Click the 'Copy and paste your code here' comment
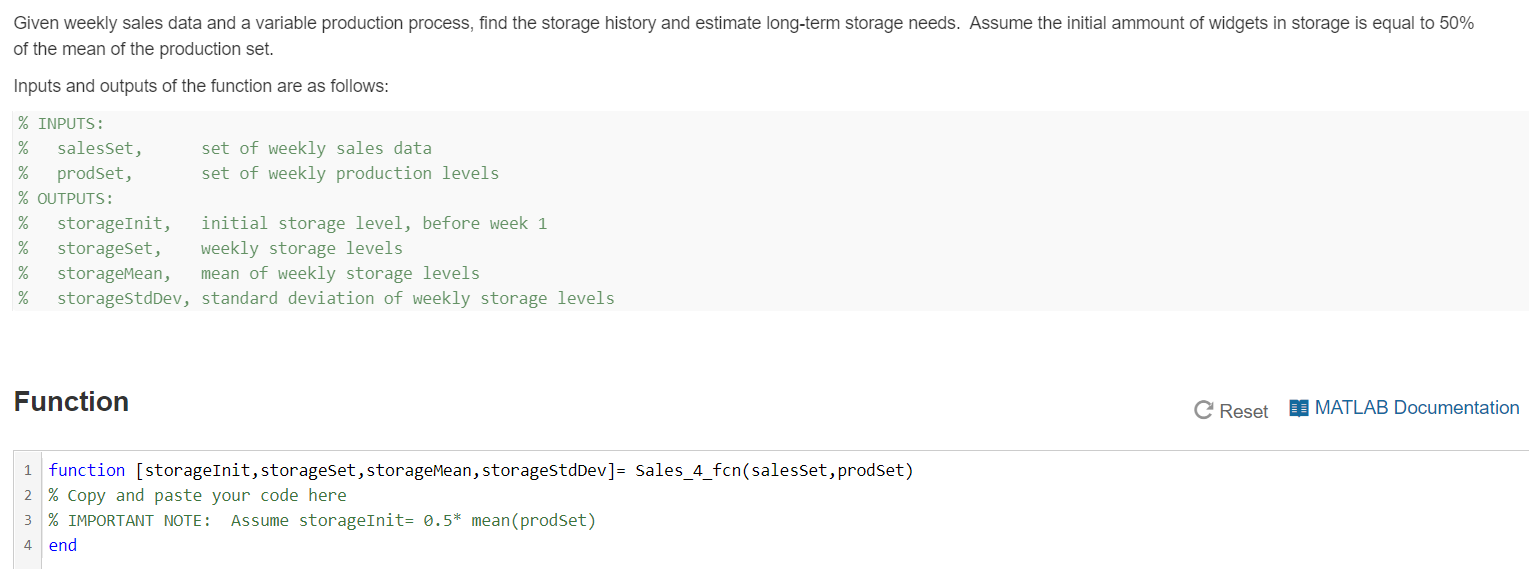 pyautogui.click(x=206, y=495)
